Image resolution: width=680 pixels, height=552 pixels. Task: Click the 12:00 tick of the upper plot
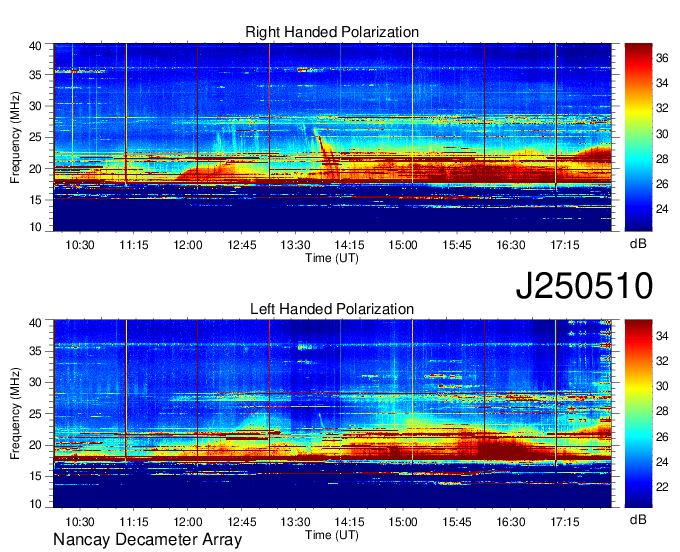coord(188,245)
